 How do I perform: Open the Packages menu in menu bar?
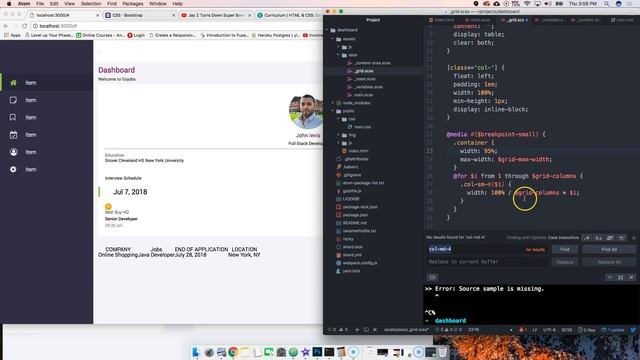point(133,4)
